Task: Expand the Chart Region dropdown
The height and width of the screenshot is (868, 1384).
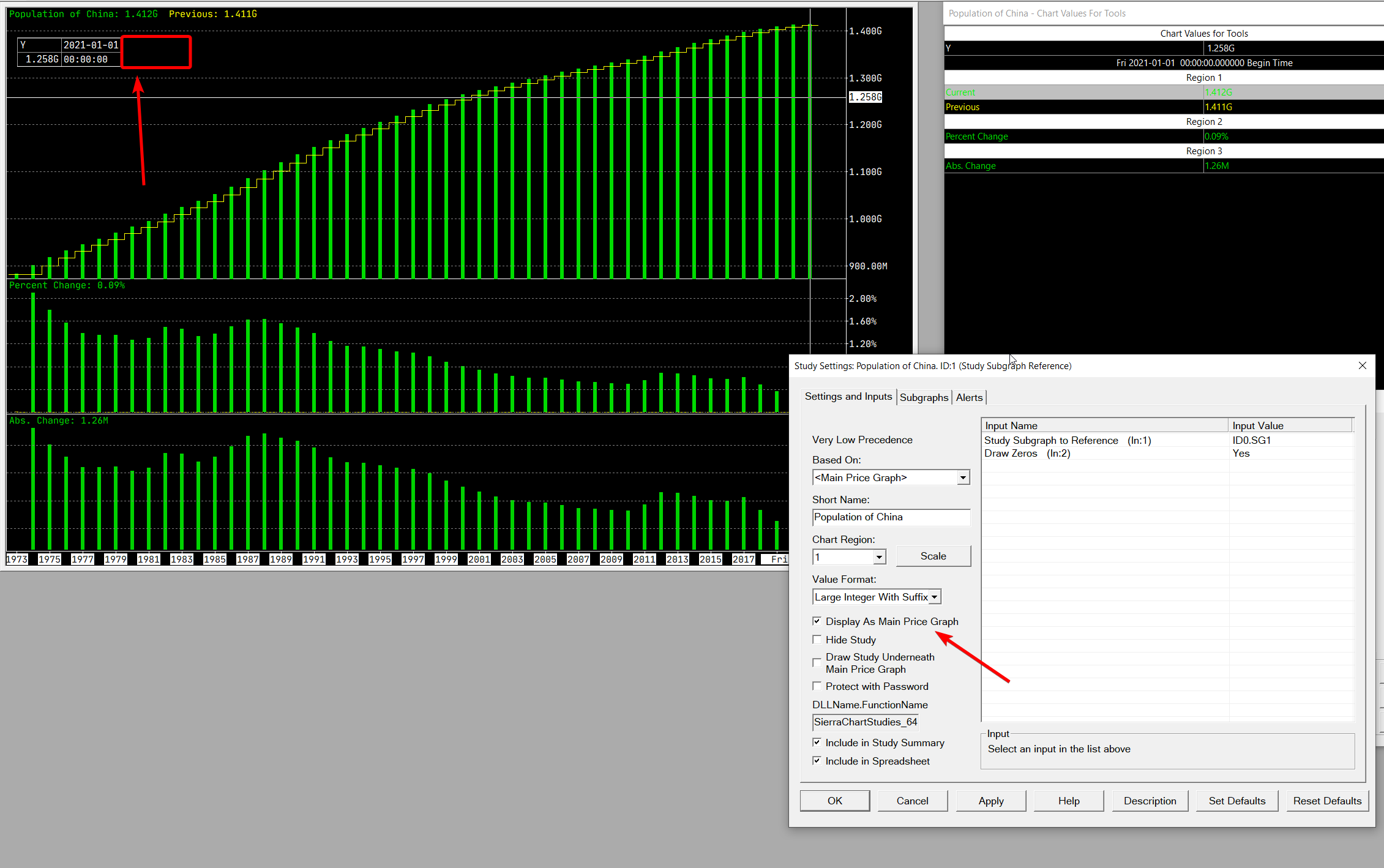Action: tap(879, 557)
